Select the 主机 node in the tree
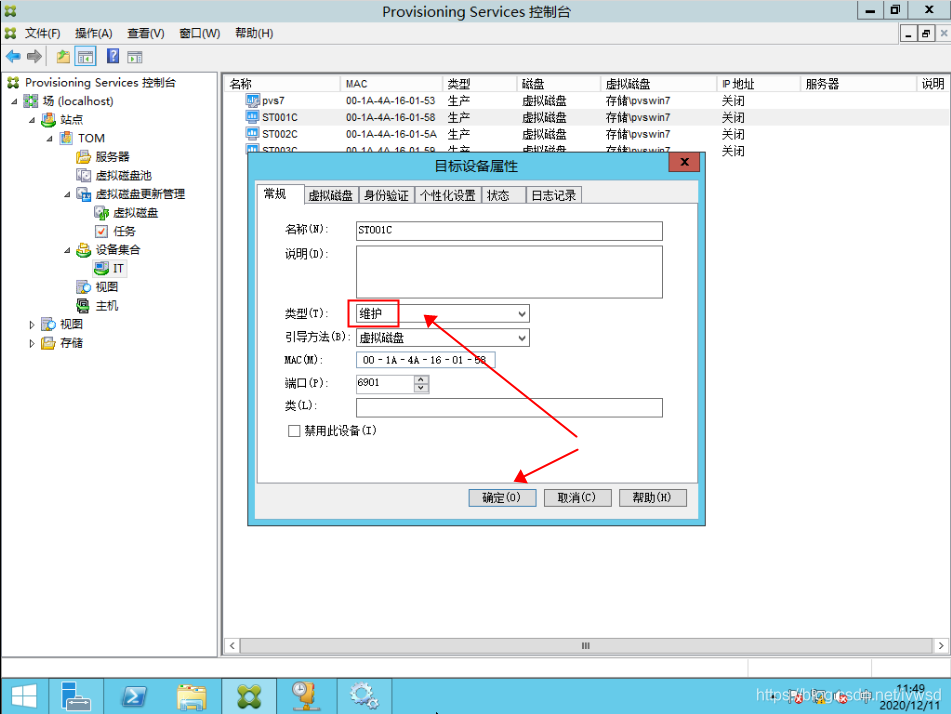951x714 pixels. (106, 305)
